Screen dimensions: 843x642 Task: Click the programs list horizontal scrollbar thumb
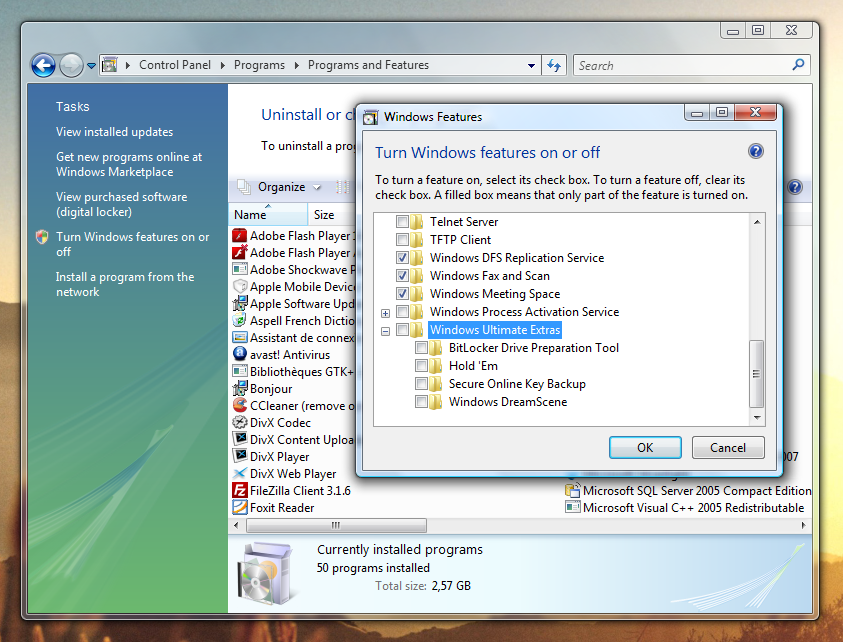[x=337, y=525]
